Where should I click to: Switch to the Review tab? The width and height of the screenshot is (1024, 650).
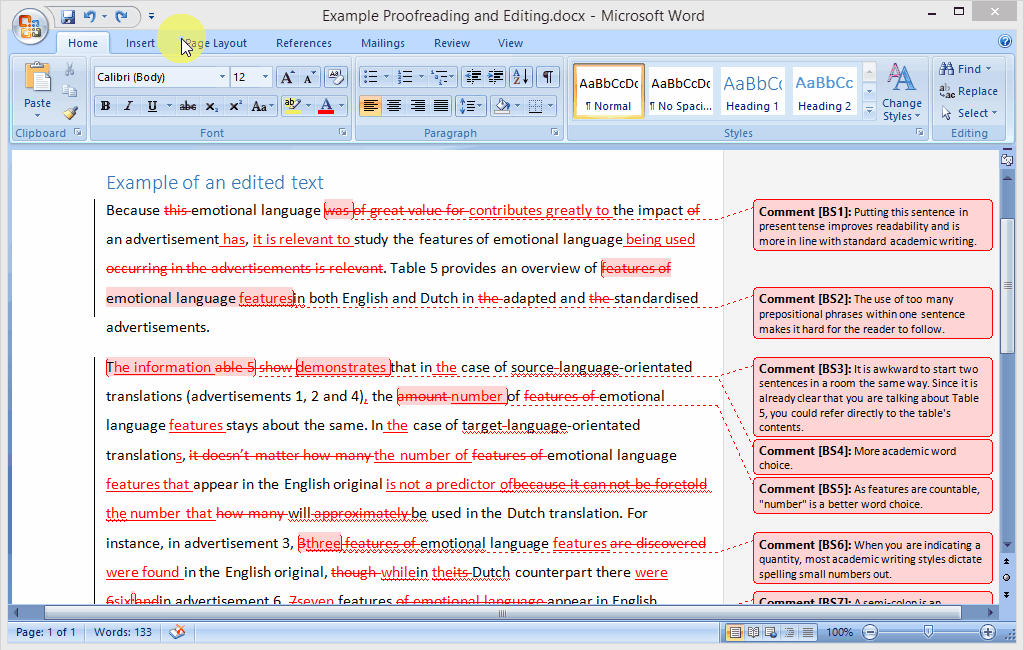(x=451, y=43)
